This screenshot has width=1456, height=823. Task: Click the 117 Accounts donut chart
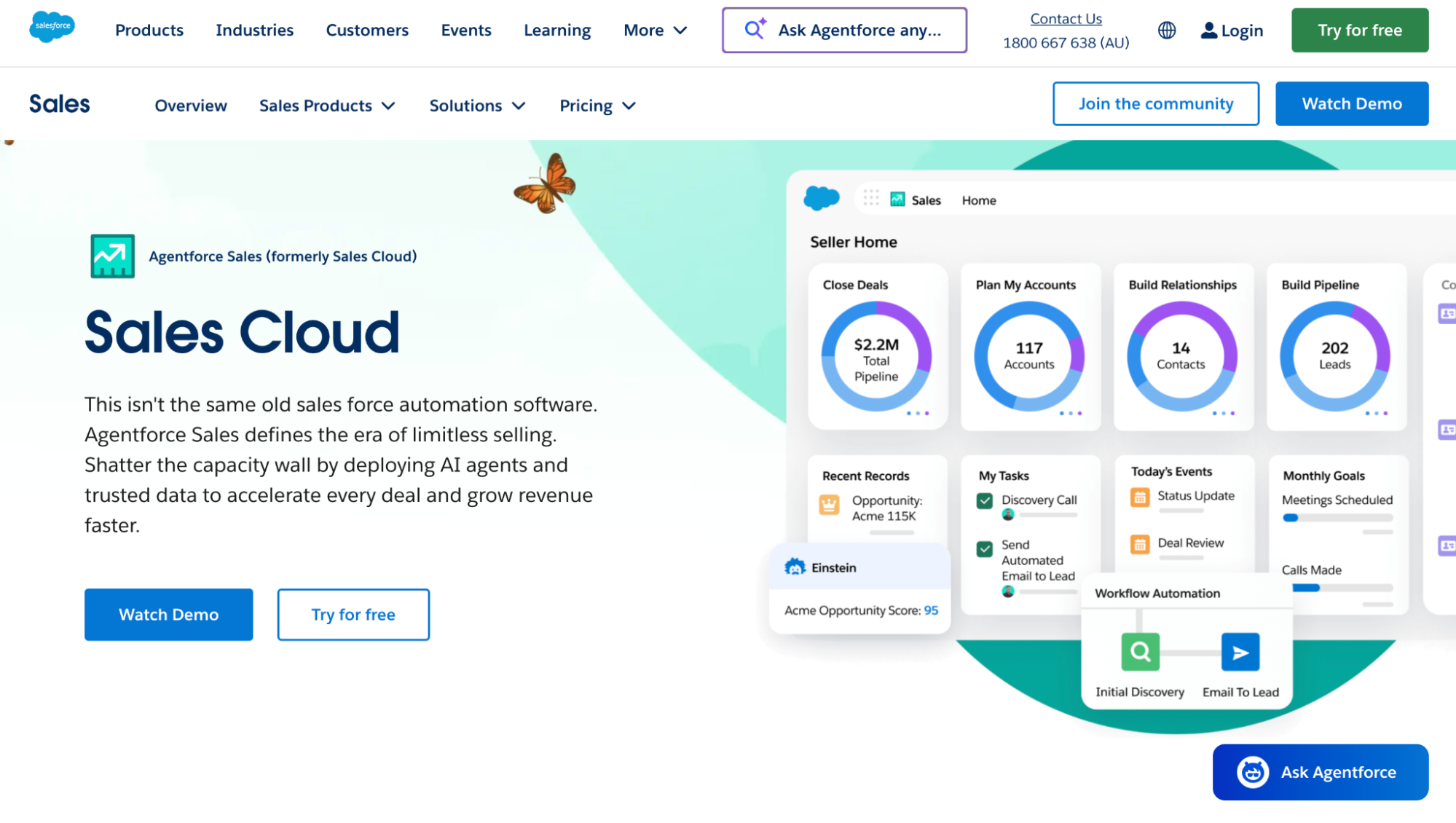tap(1029, 356)
